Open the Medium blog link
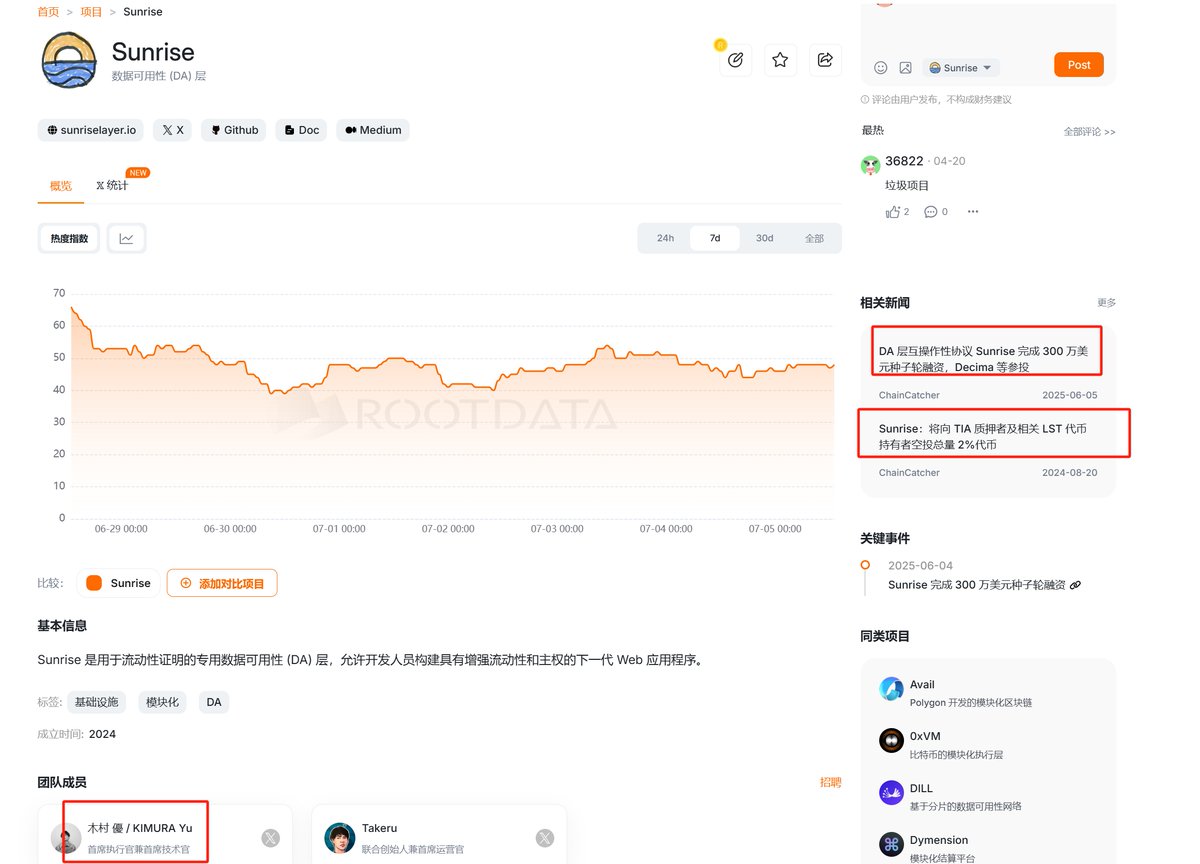This screenshot has width=1200, height=864. coord(373,130)
